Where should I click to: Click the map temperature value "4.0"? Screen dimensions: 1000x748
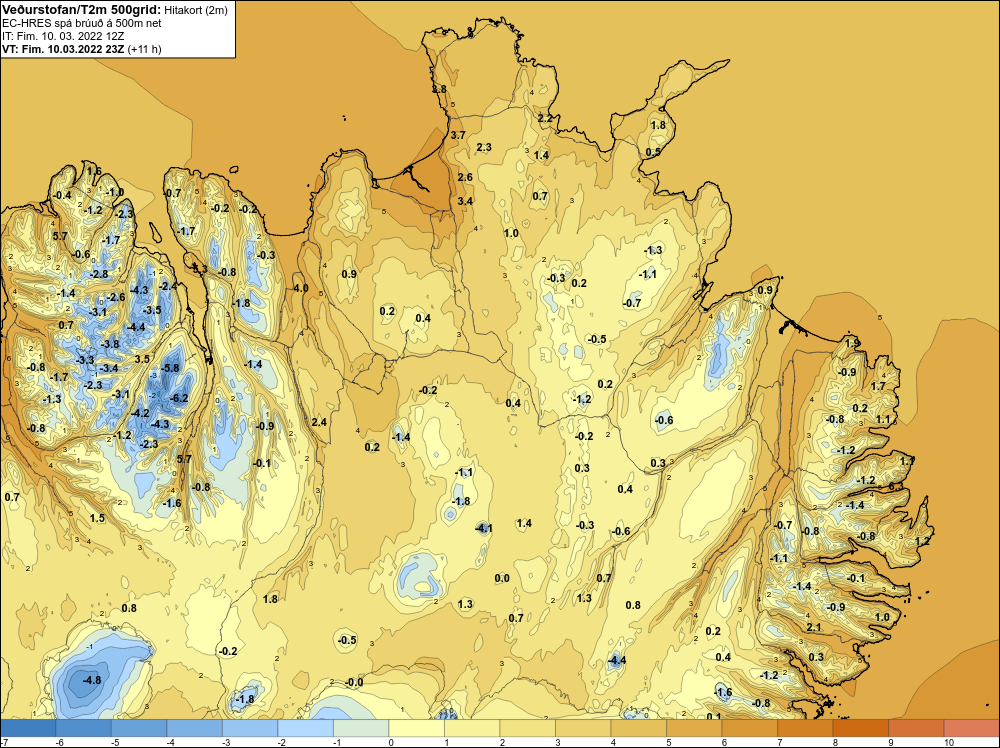pyautogui.click(x=301, y=288)
